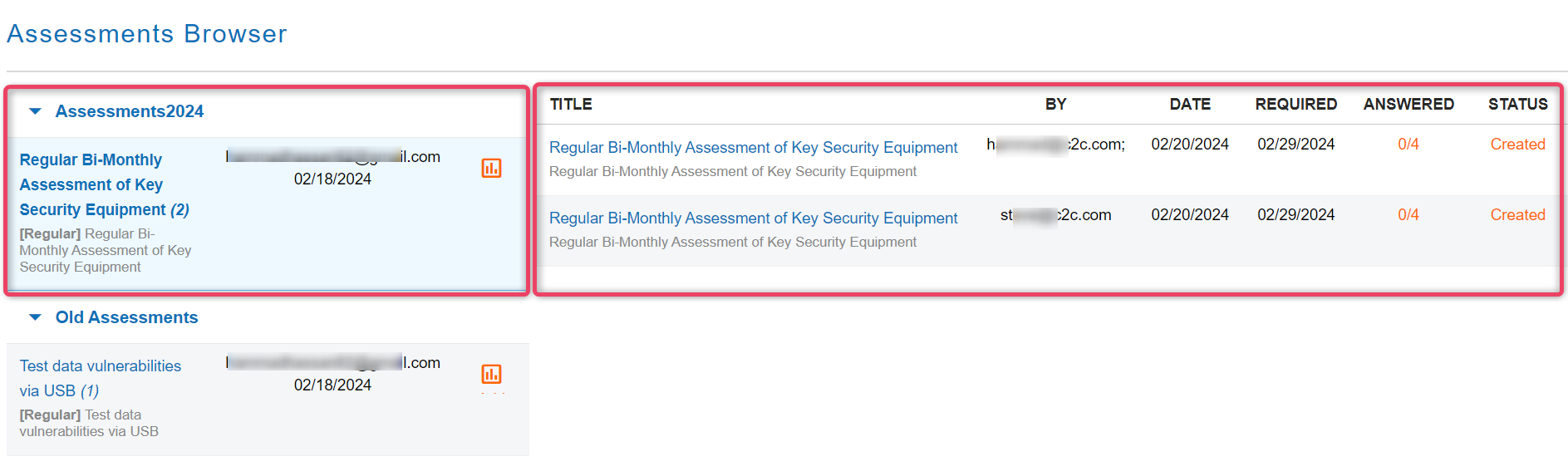Sort by ANSWERED column header

(1408, 104)
